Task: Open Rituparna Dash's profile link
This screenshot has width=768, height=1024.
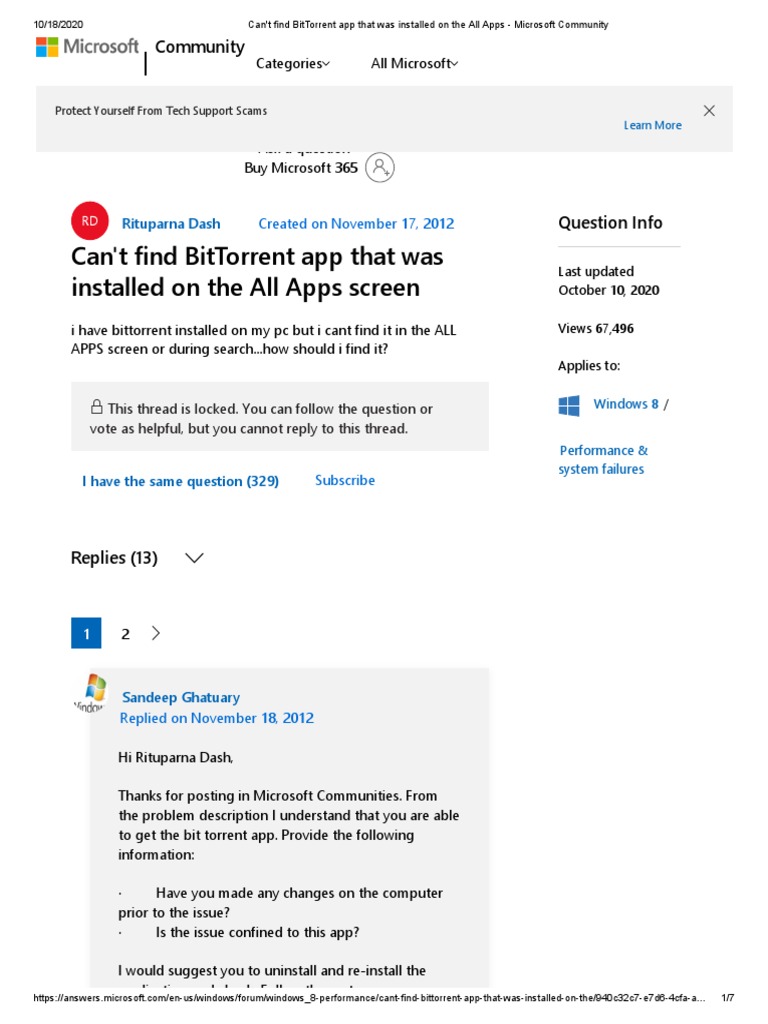Action: pos(171,223)
